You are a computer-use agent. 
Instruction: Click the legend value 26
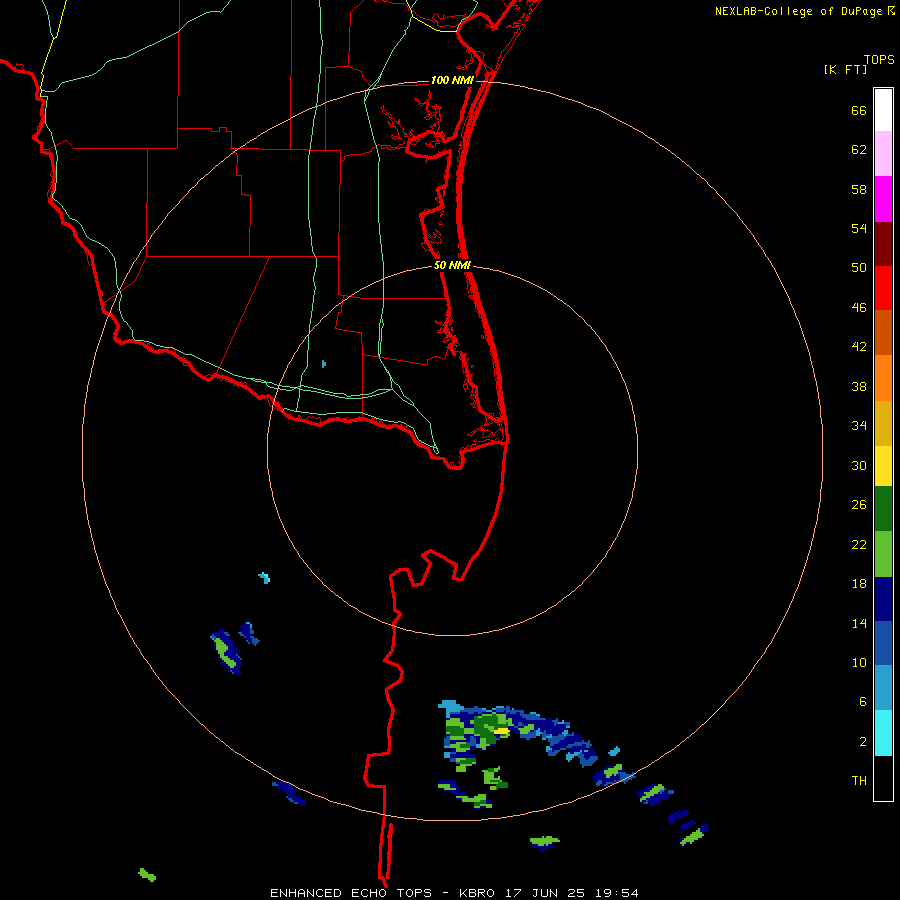[859, 505]
